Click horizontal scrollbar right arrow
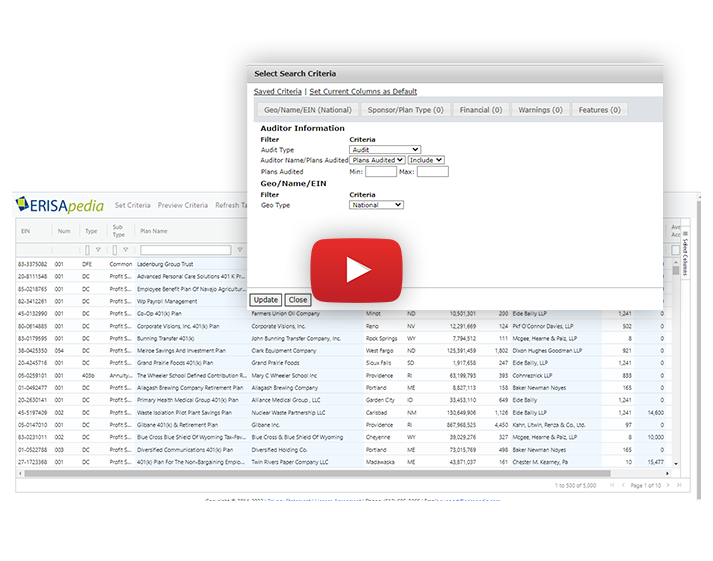Screen dimensions: 713x561 (x=667, y=473)
